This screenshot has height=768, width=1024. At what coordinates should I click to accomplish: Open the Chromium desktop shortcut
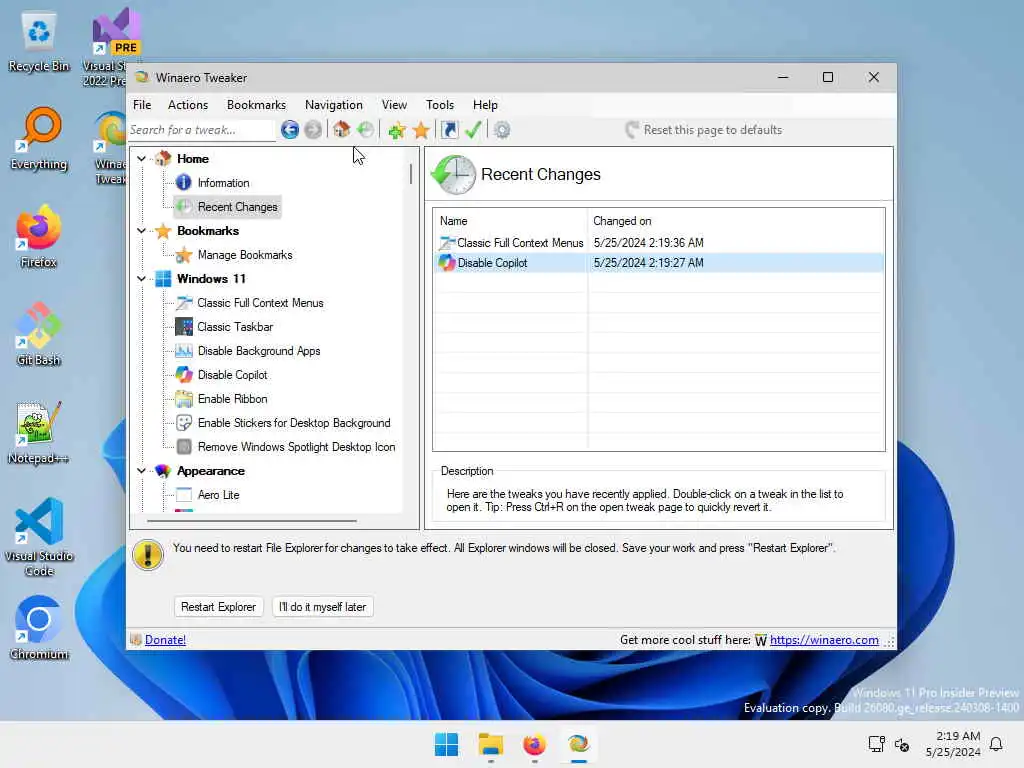pos(39,628)
